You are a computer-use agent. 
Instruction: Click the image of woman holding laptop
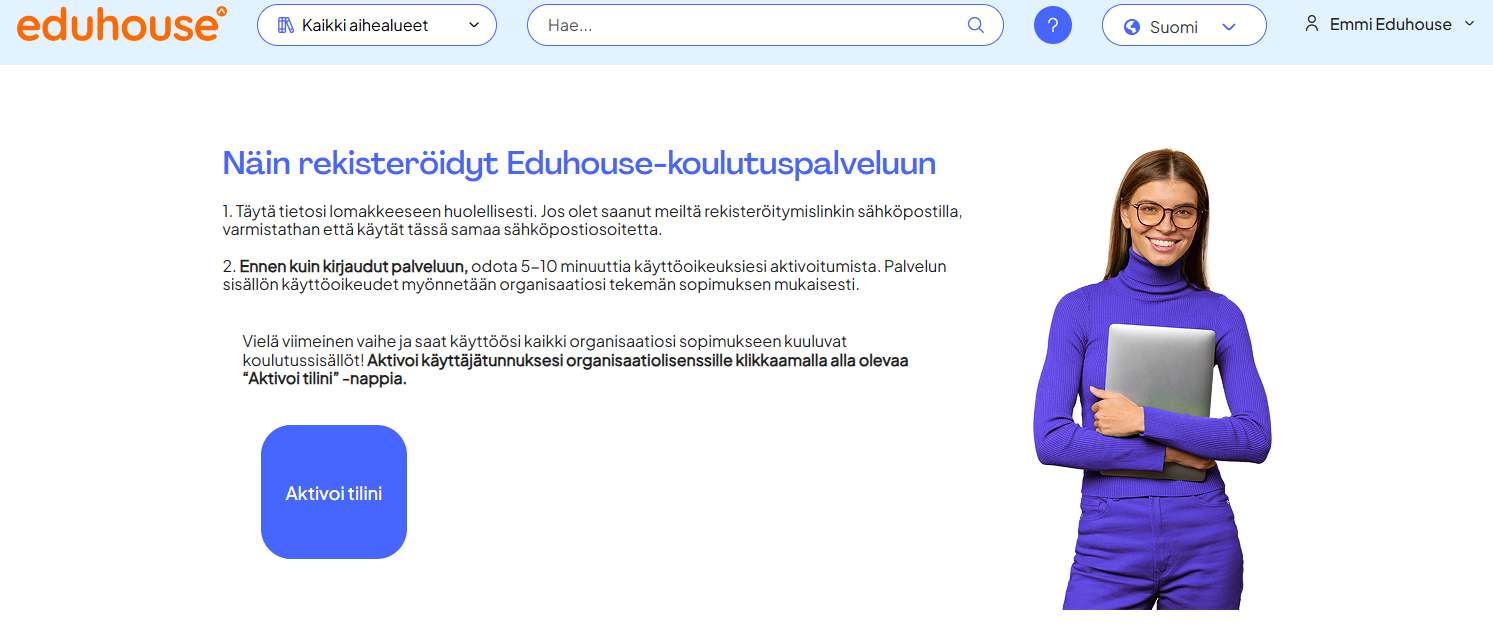(1152, 379)
